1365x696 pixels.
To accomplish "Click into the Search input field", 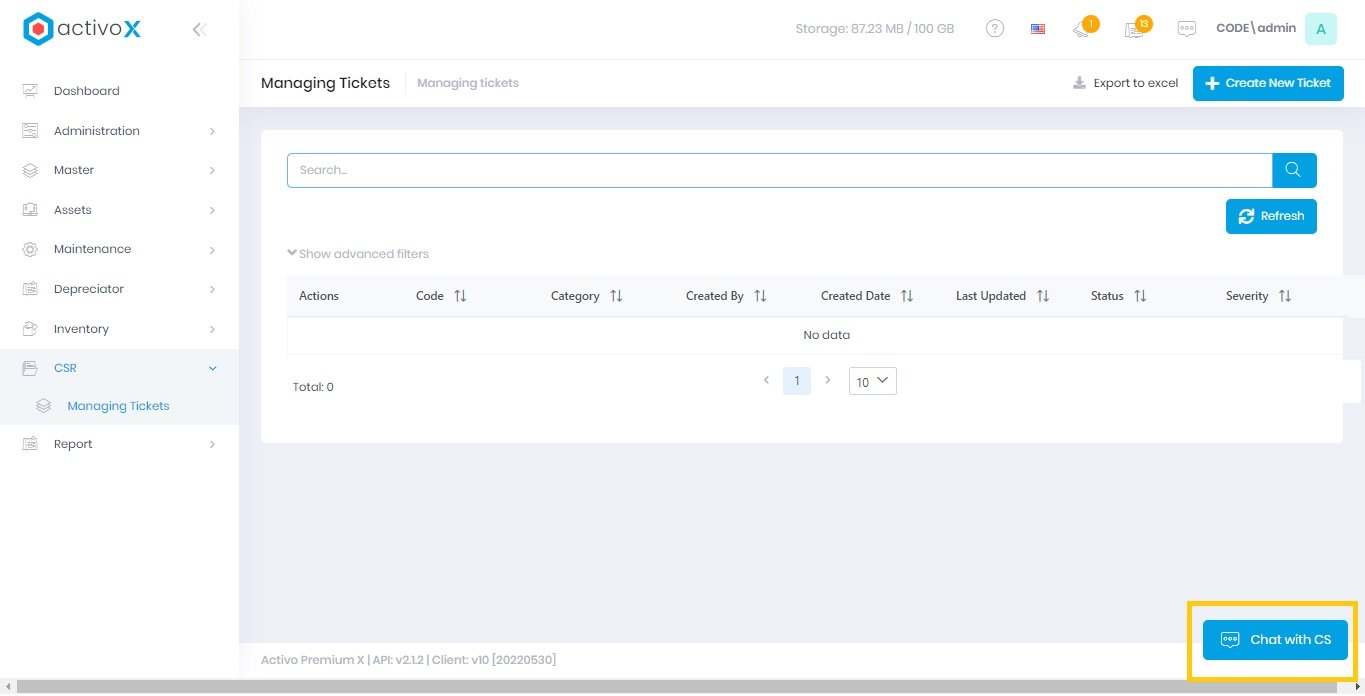I will (x=778, y=170).
